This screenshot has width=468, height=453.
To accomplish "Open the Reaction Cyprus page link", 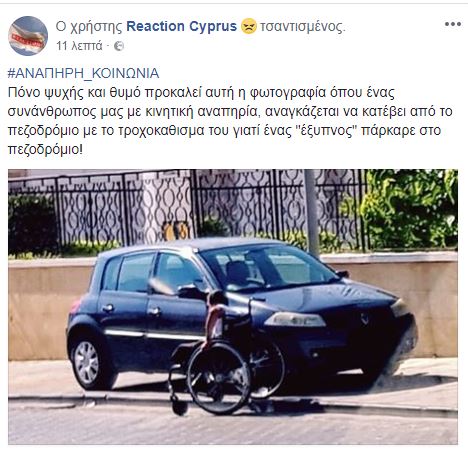I will pyautogui.click(x=182, y=26).
